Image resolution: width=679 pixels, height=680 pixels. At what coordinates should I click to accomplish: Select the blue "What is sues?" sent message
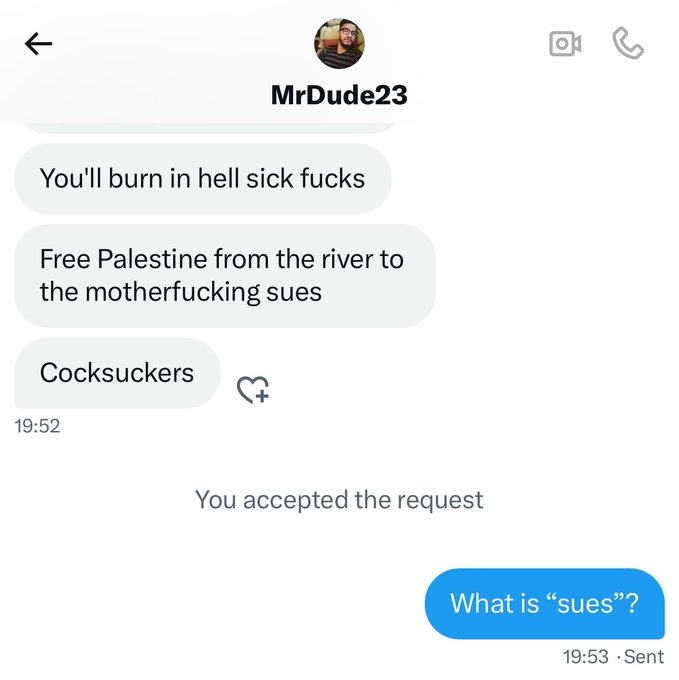(544, 604)
